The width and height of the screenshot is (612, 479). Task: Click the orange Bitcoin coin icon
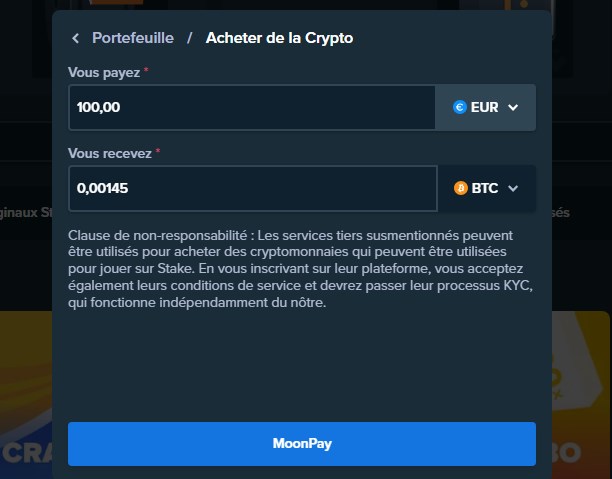coord(461,188)
